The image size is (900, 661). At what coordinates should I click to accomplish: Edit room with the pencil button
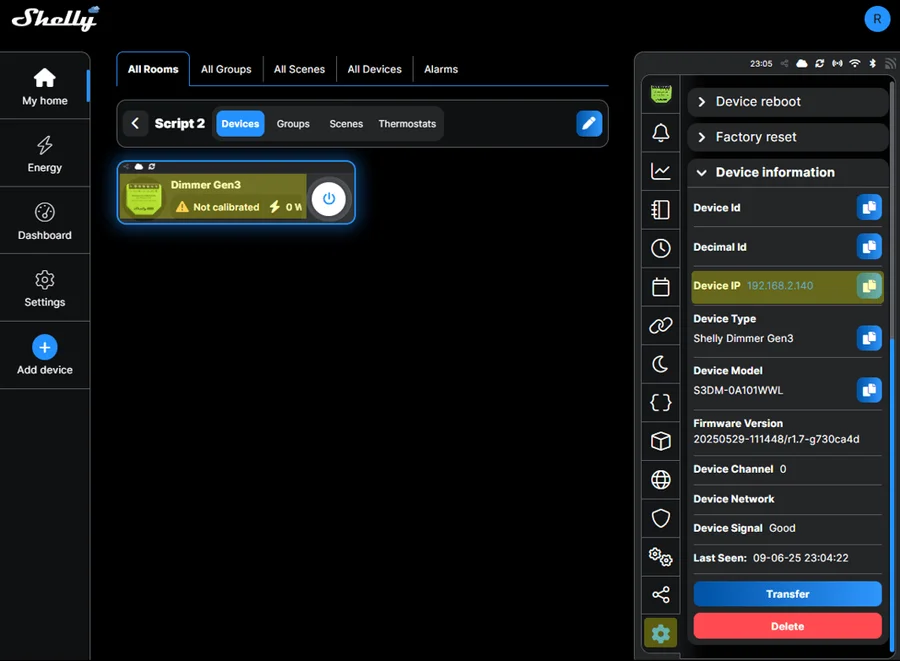pos(589,123)
